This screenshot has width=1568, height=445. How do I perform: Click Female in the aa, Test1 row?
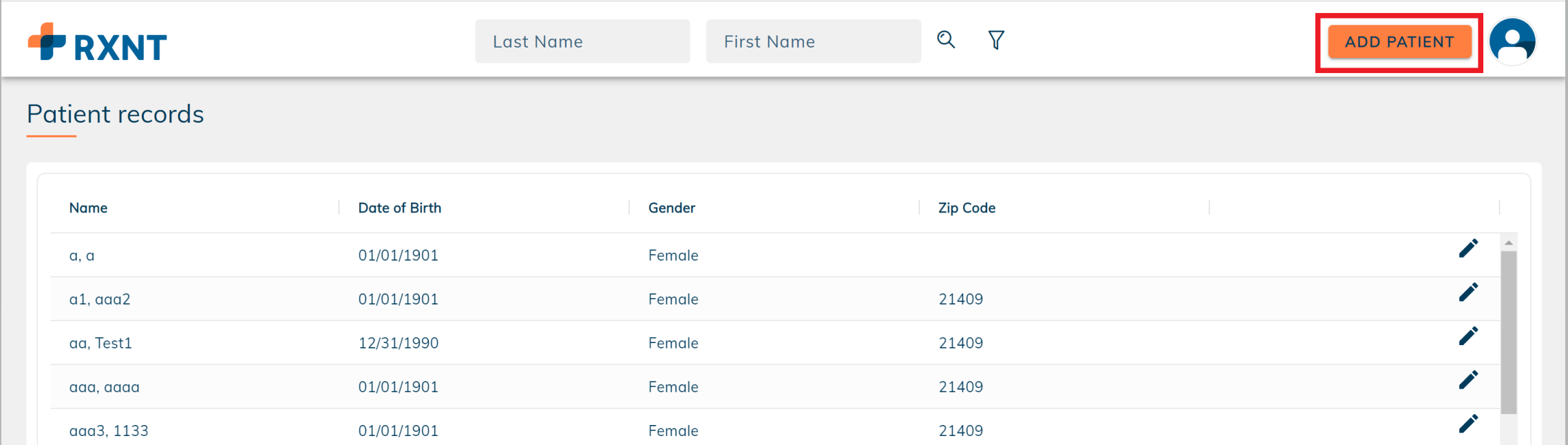(x=673, y=343)
